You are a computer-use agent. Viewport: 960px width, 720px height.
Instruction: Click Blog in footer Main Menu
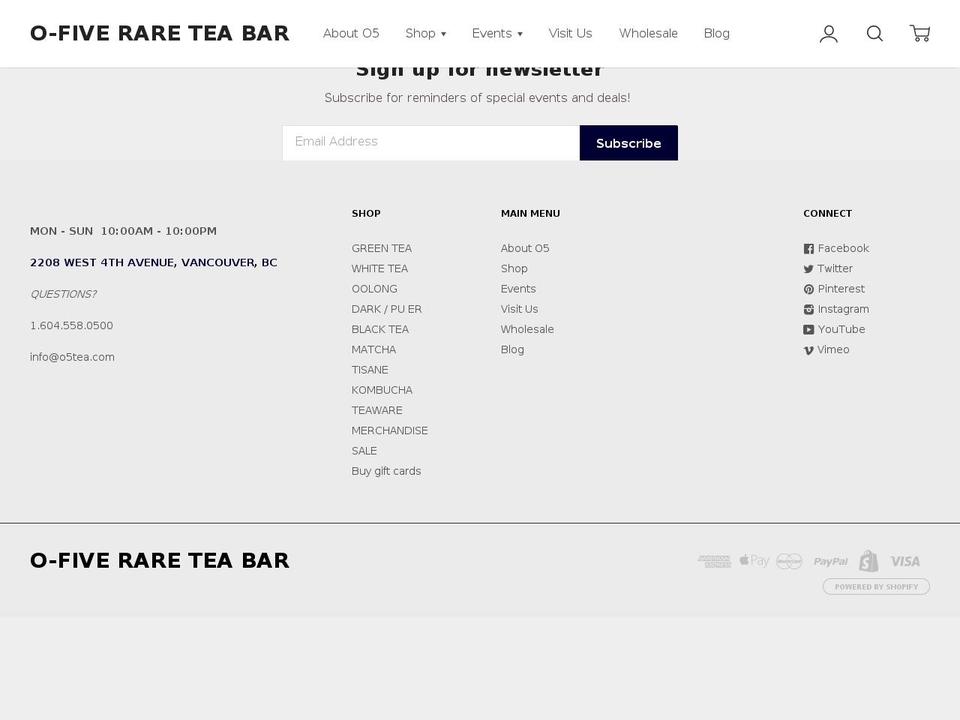point(512,350)
